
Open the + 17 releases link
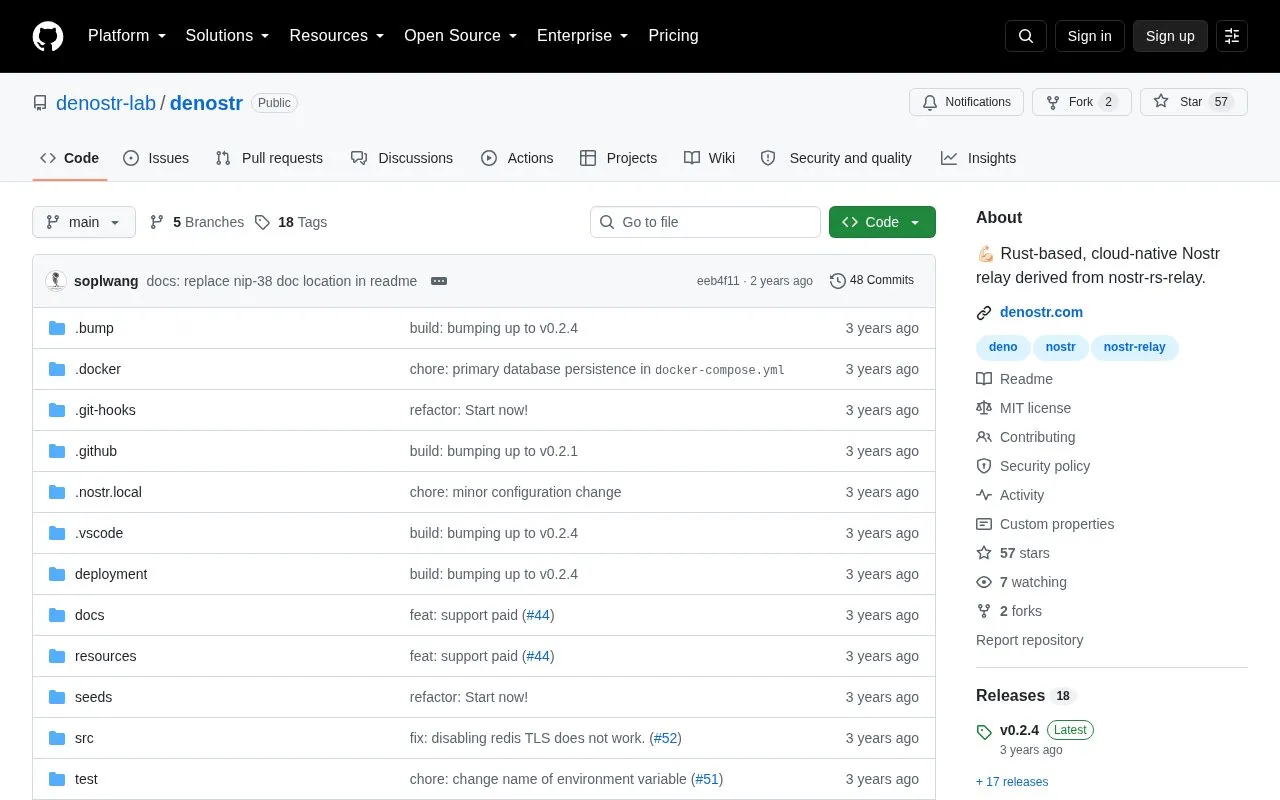[1012, 782]
